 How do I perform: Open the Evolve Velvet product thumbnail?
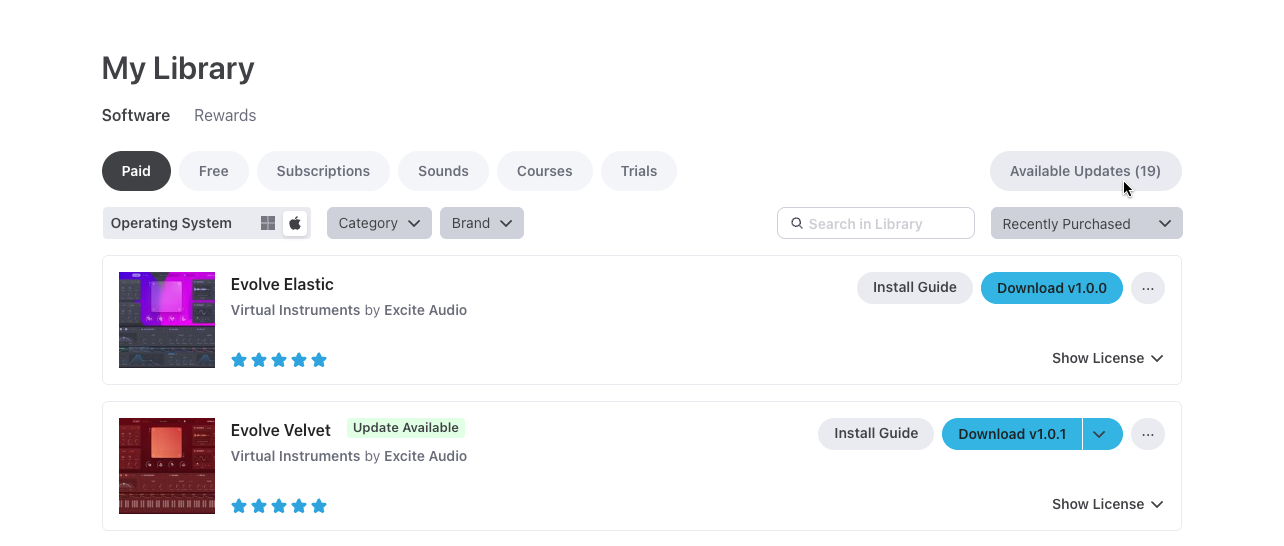click(x=167, y=466)
